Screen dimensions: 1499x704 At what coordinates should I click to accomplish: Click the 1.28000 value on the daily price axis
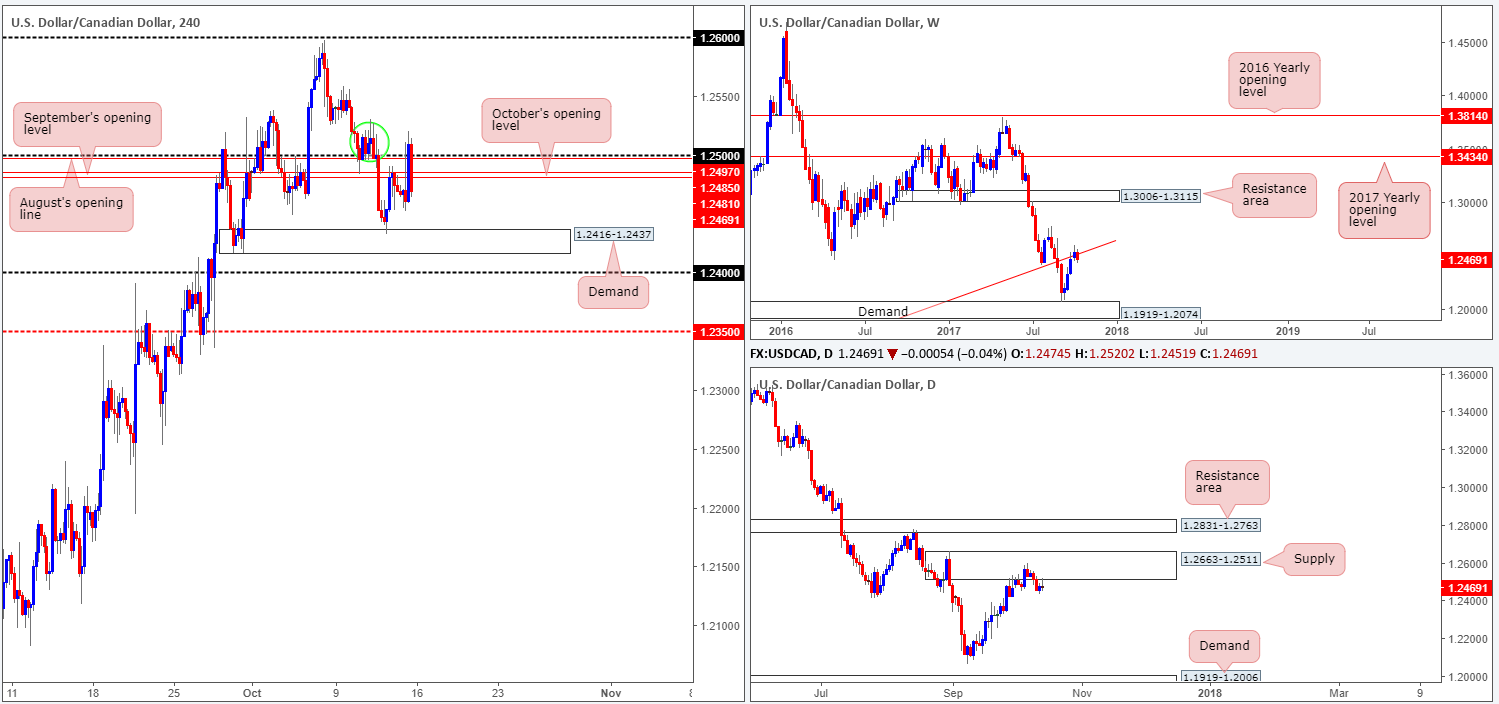1468,526
